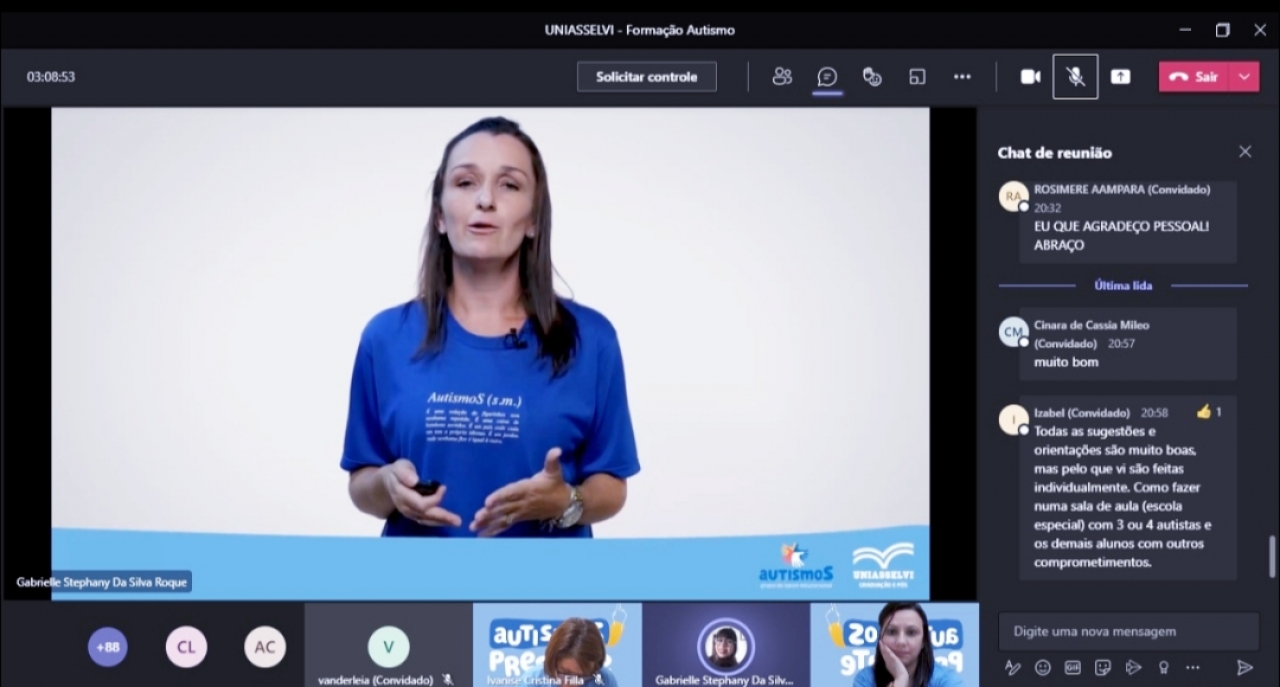The image size is (1280, 687).
Task: Hide the meeting chat via toolbar icon
Action: pyautogui.click(x=827, y=77)
